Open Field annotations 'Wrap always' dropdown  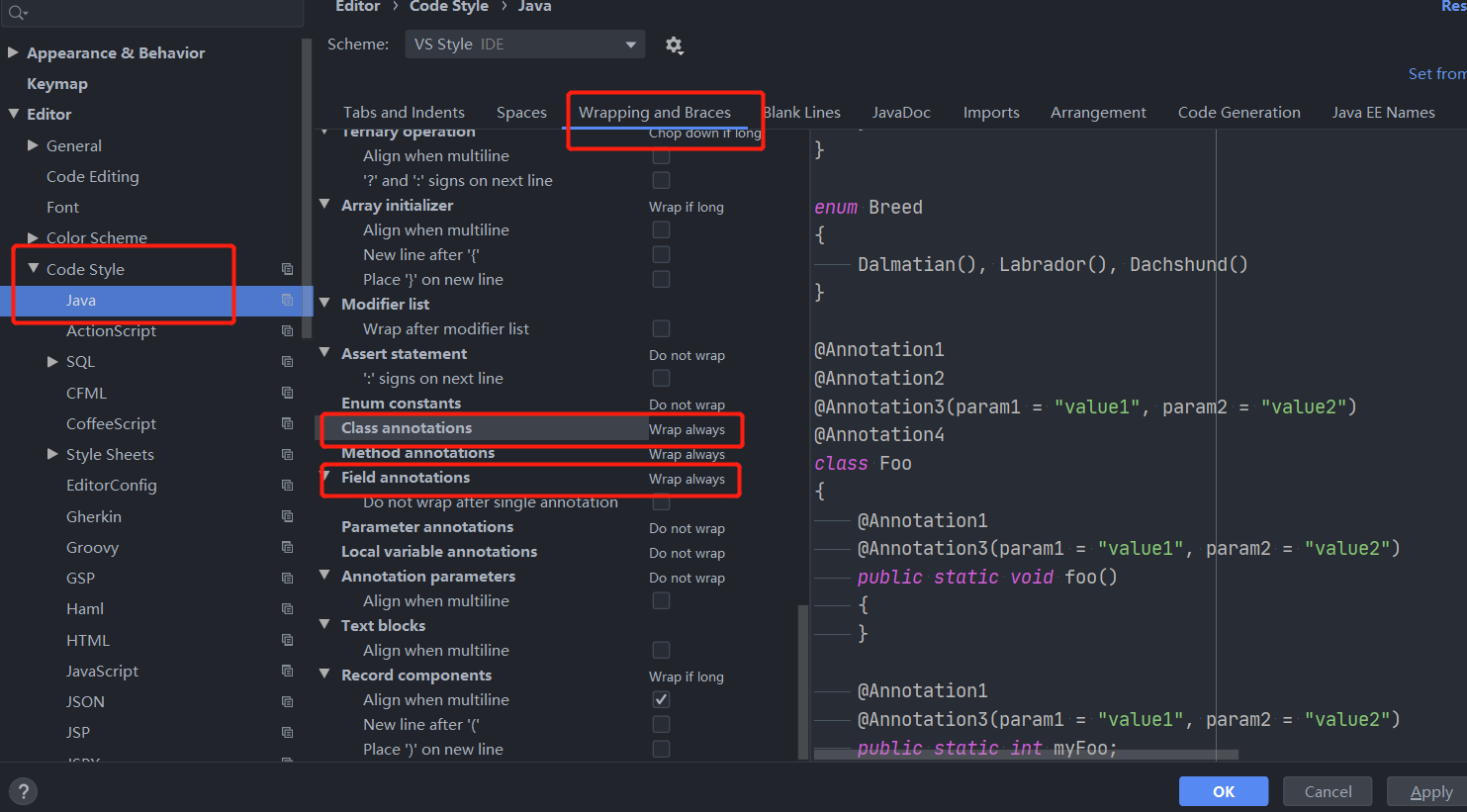[687, 479]
